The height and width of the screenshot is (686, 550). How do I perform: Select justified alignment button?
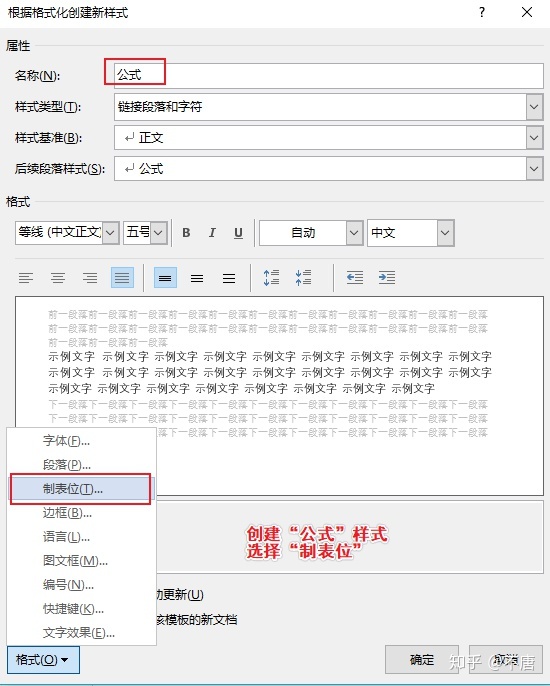pyautogui.click(x=122, y=278)
